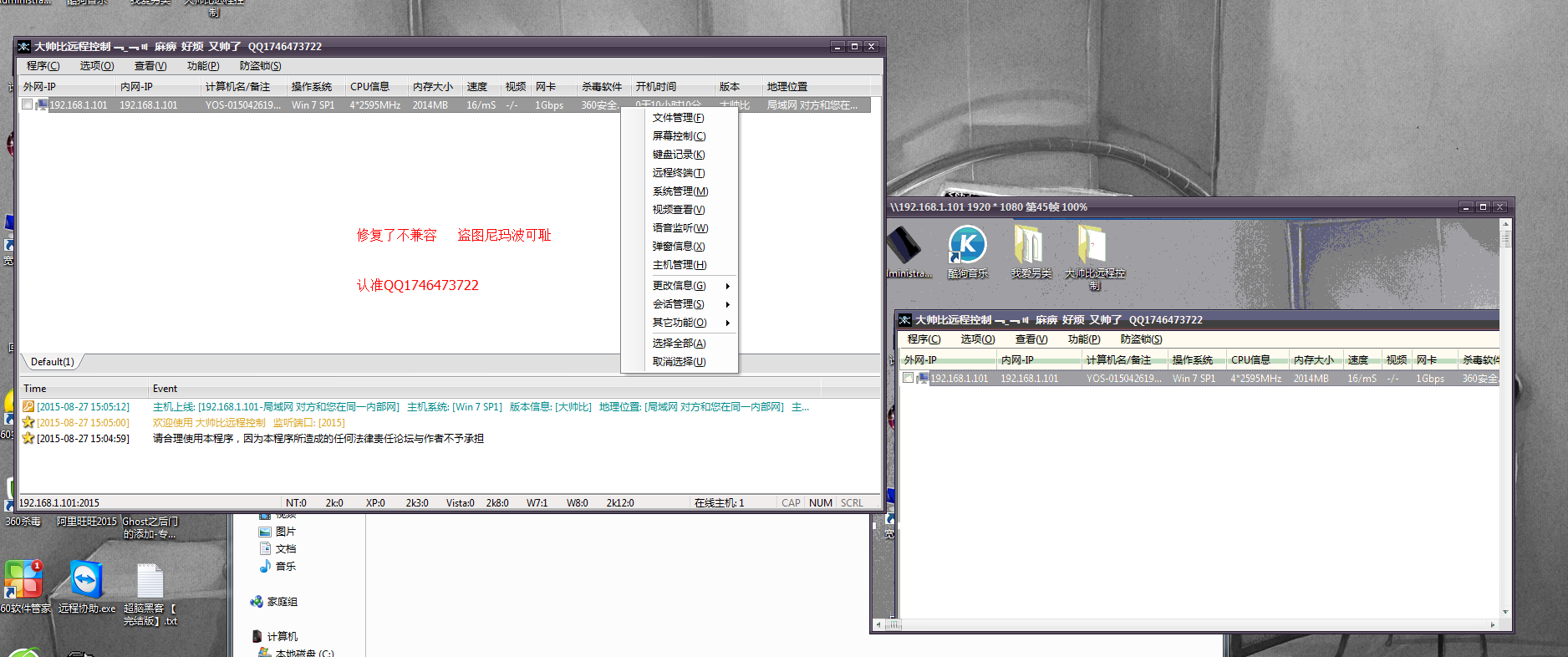The height and width of the screenshot is (657, 1568).
Task: Click the Event log column header
Action: (484, 389)
